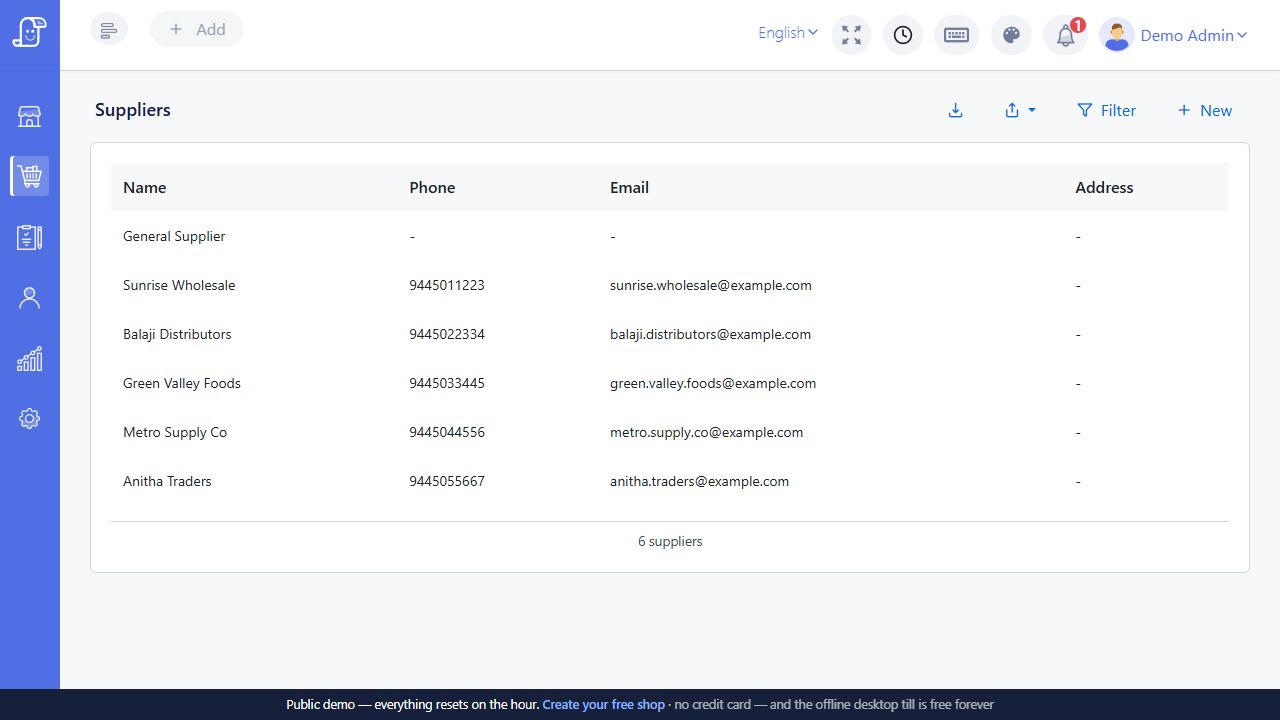The width and height of the screenshot is (1280, 720).
Task: Click green.valley.foods@example.com email
Action: tap(713, 383)
